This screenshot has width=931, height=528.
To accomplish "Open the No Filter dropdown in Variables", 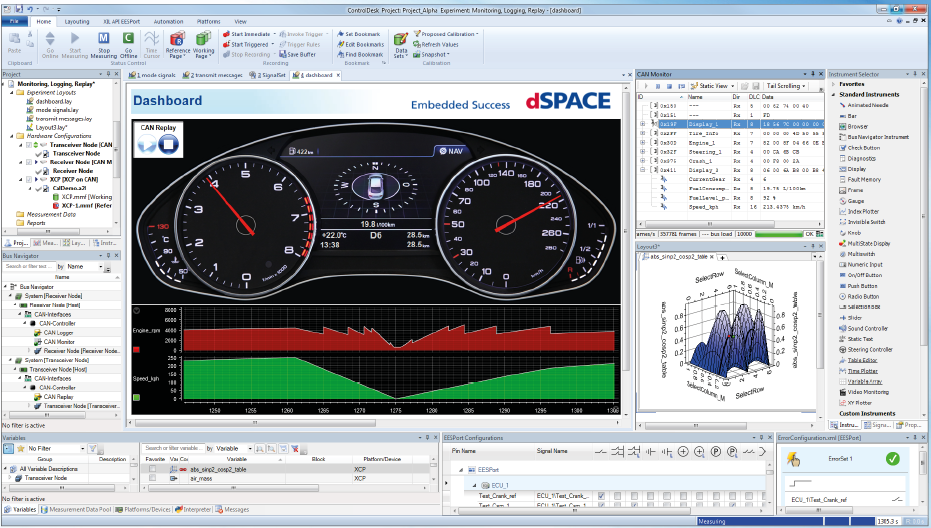I will click(x=82, y=448).
